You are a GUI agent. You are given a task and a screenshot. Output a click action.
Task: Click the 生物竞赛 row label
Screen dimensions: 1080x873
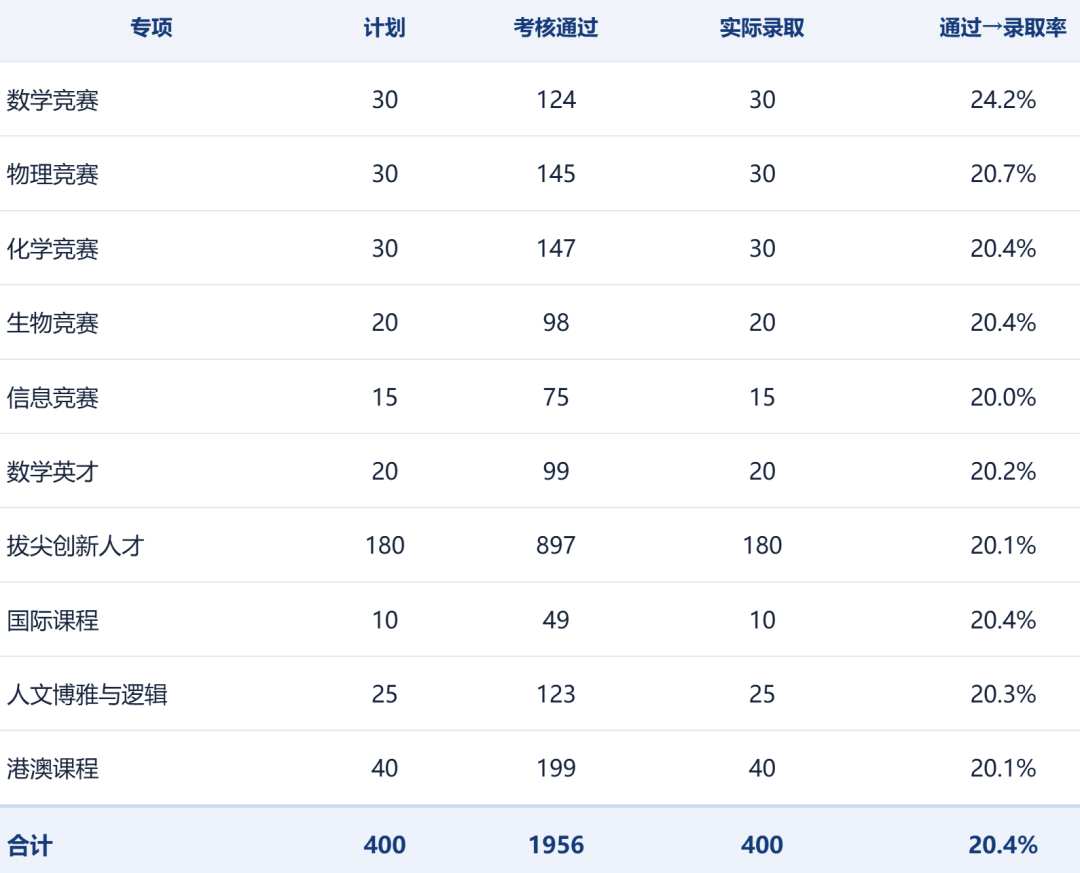[x=53, y=323]
